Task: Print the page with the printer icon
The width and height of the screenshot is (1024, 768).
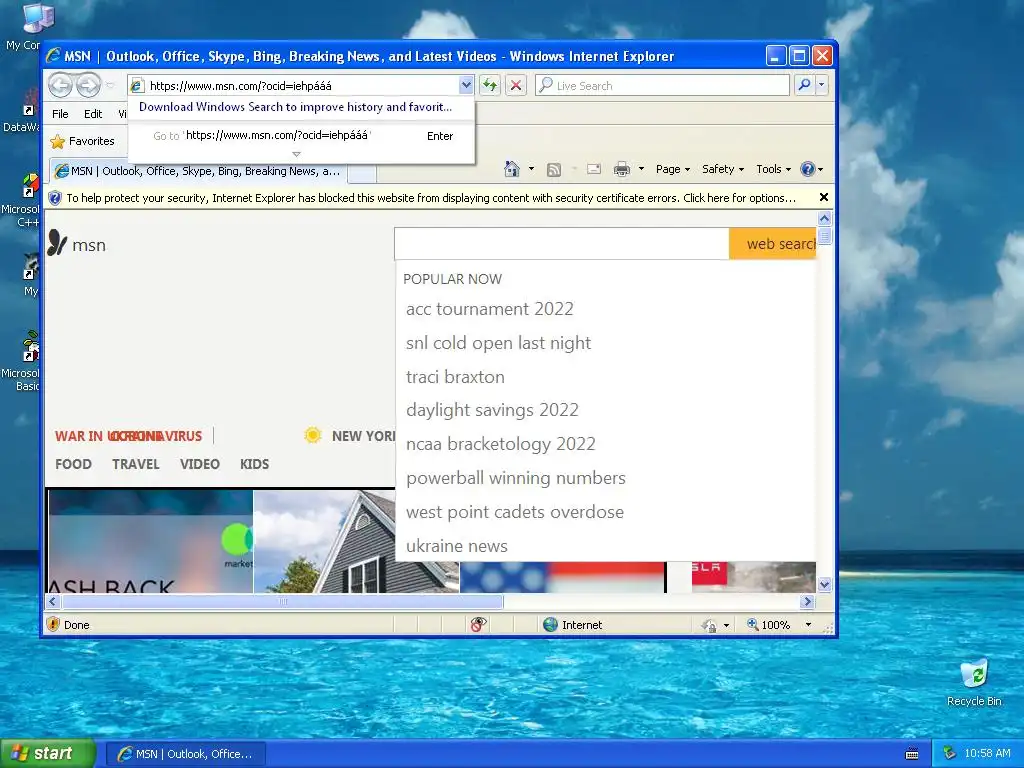Action: 622,170
